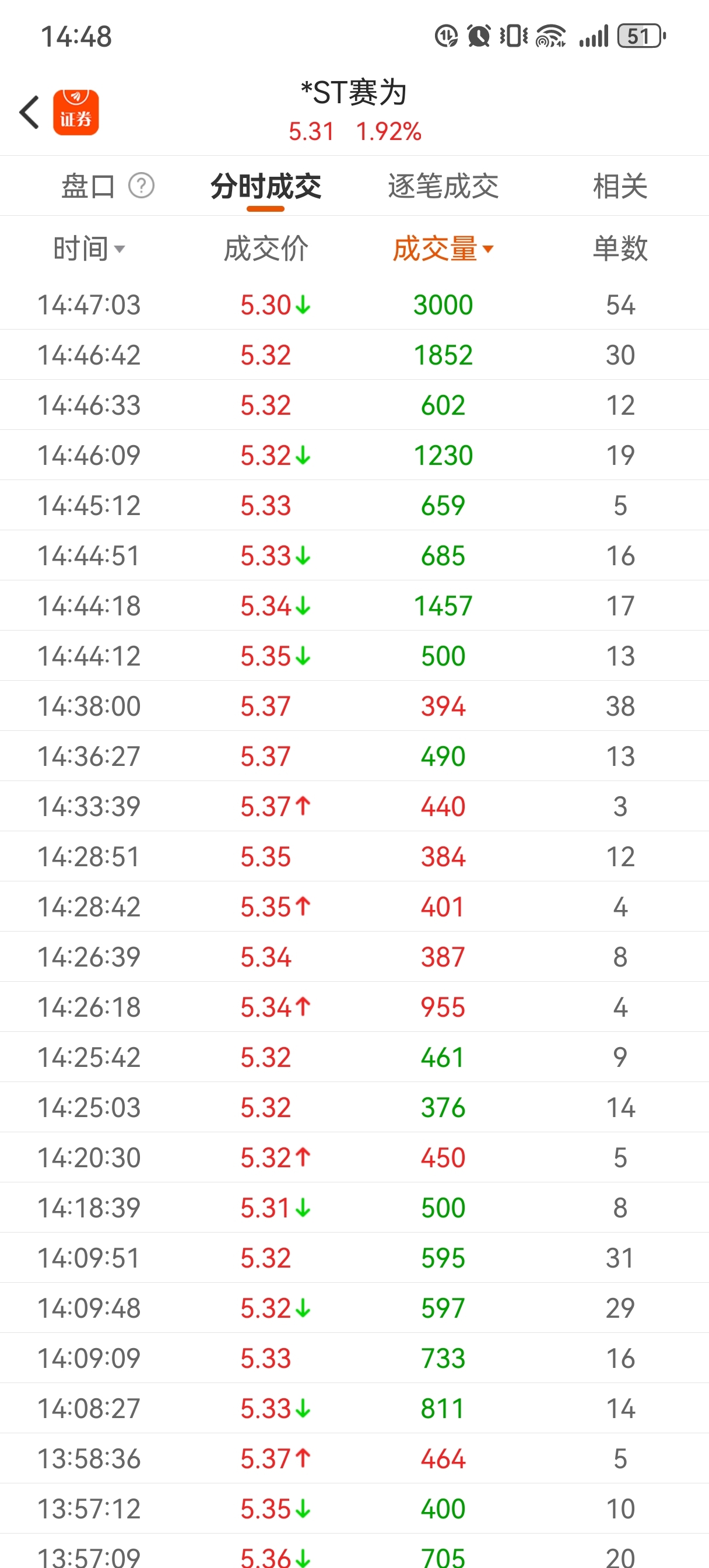Switch to the 逐笔成交 tab
This screenshot has width=709, height=1568.
tap(443, 185)
